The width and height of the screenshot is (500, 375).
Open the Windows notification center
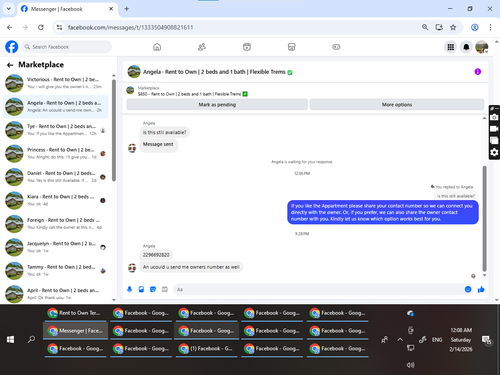(x=487, y=340)
